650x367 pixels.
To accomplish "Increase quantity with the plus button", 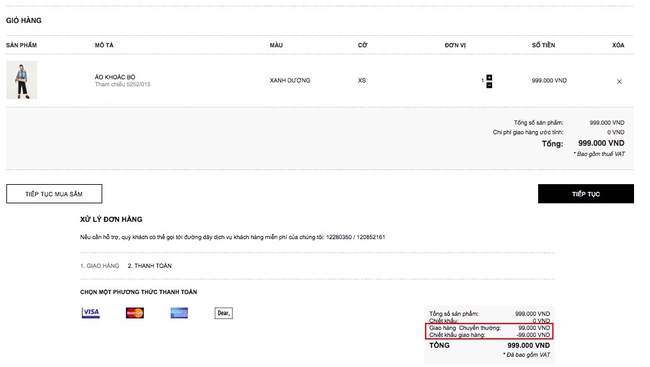I will coord(489,78).
